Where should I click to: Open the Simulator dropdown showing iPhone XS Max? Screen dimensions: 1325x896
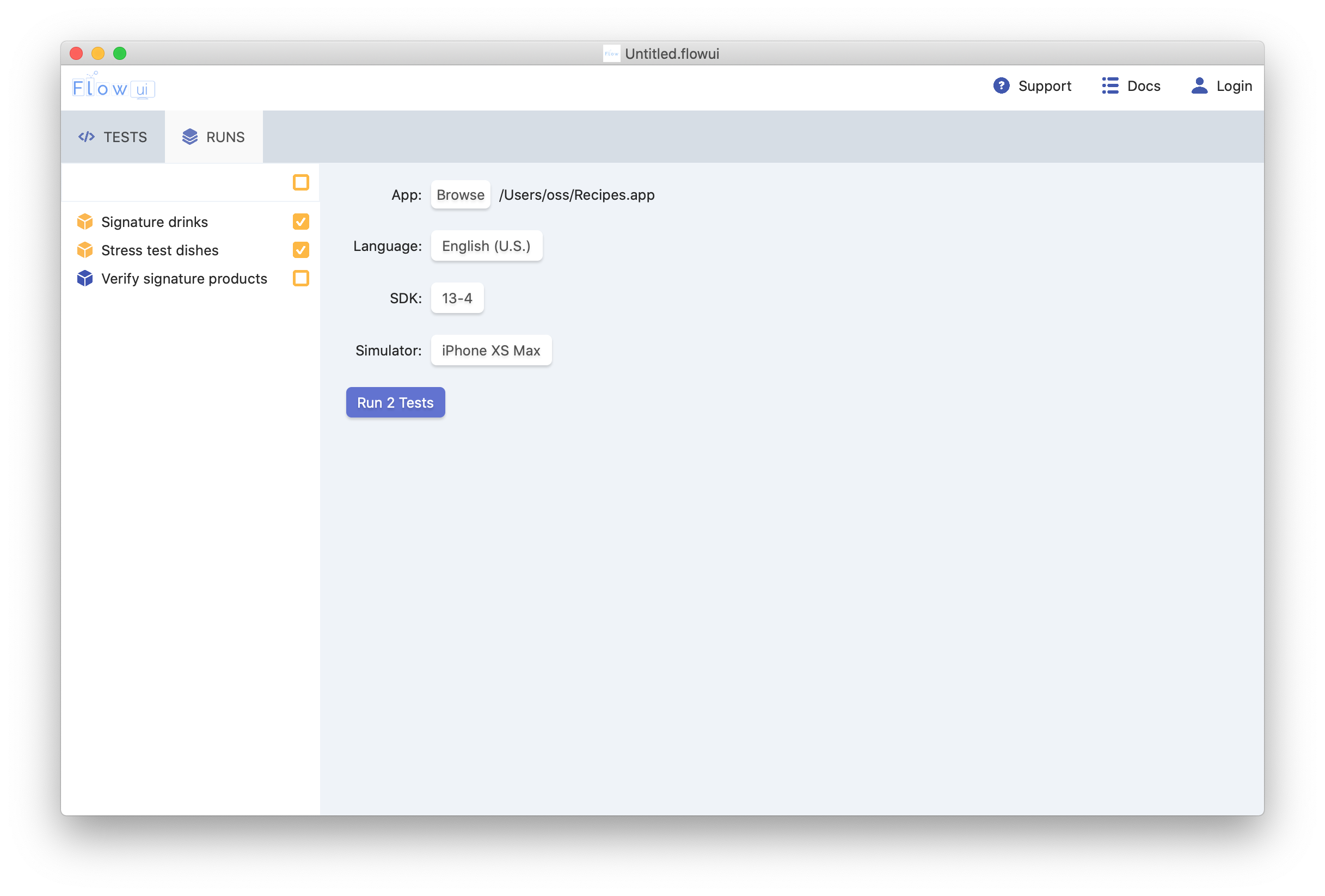490,351
